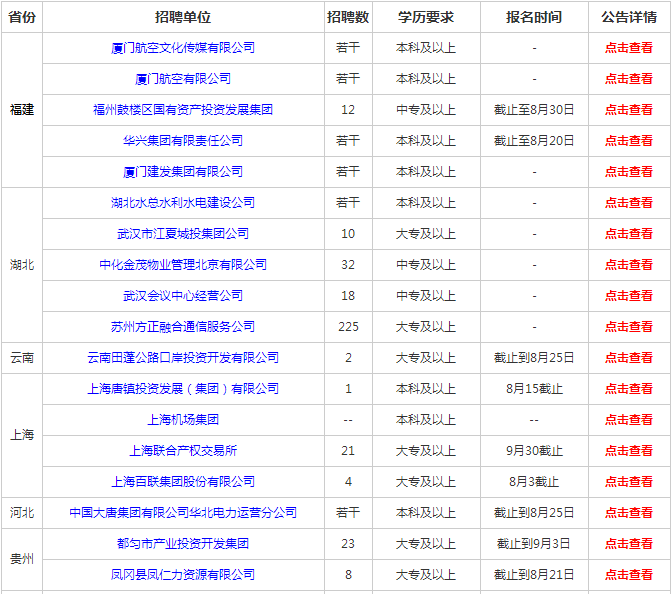Click 点击查看 for 厦门建发集团有限公司
This screenshot has width=672, height=594.
[x=629, y=172]
